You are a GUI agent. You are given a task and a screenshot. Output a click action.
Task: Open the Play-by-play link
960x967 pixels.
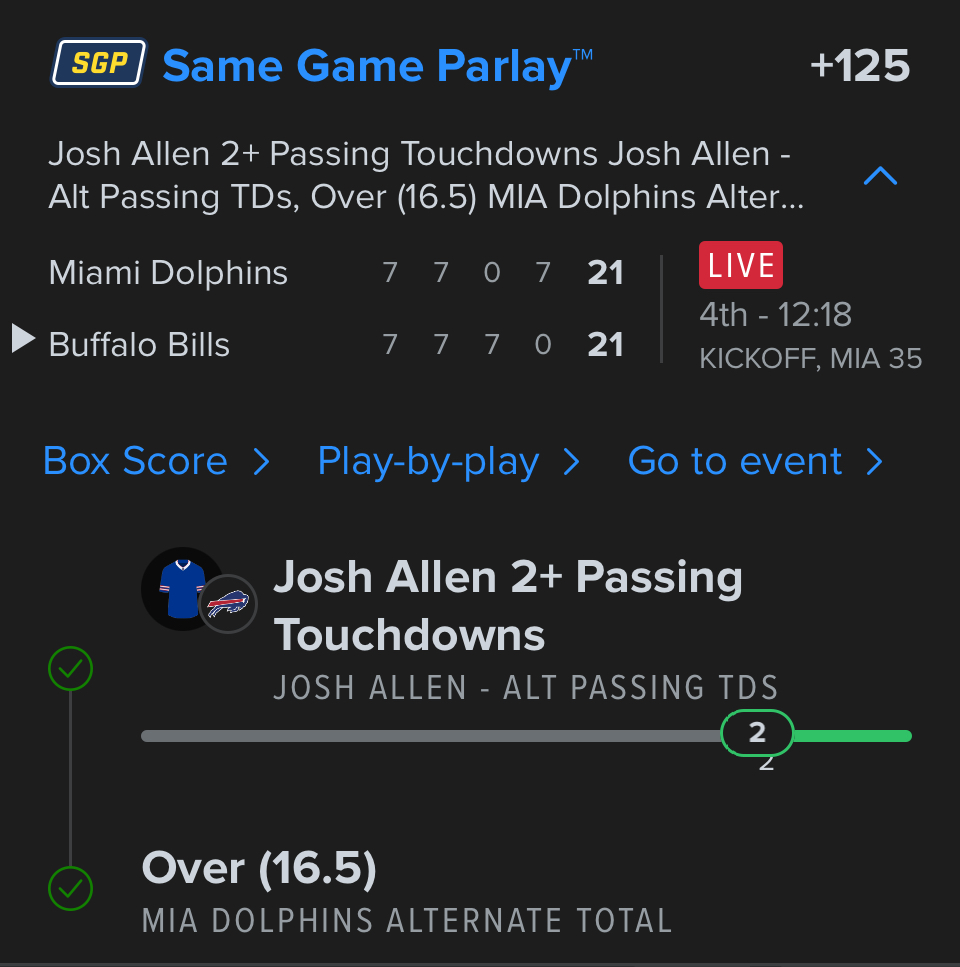click(x=428, y=461)
